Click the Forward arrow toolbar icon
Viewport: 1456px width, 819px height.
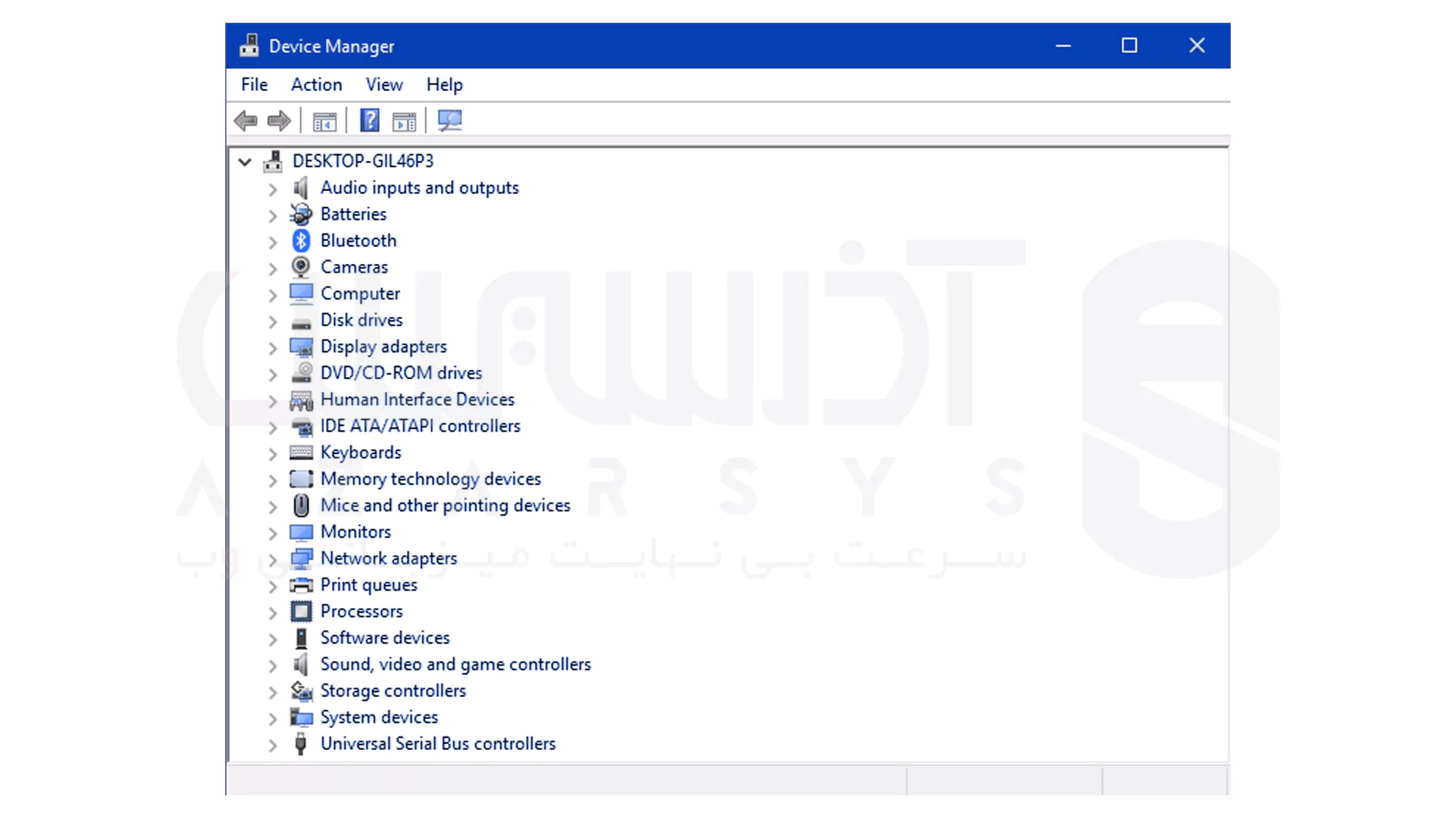[x=279, y=121]
